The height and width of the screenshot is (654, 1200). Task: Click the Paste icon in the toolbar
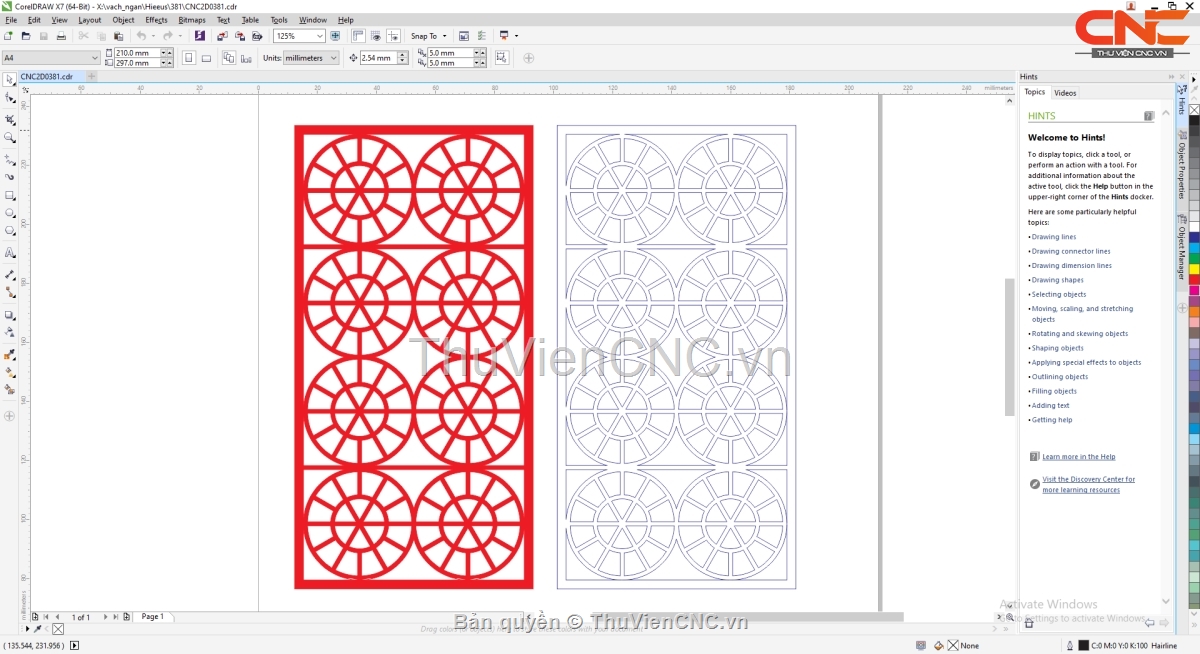tap(118, 36)
